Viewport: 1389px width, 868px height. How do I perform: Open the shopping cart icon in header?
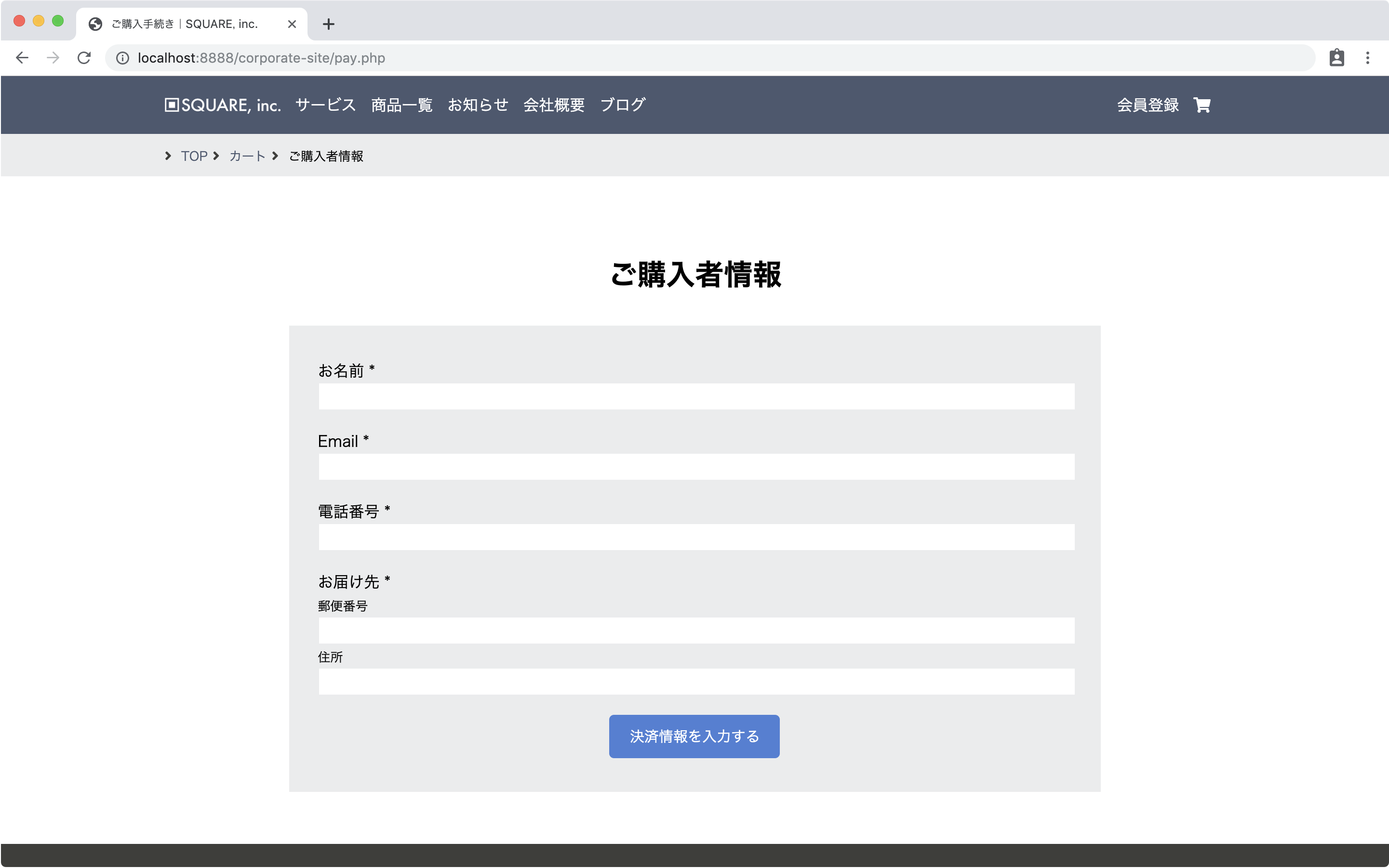tap(1202, 105)
